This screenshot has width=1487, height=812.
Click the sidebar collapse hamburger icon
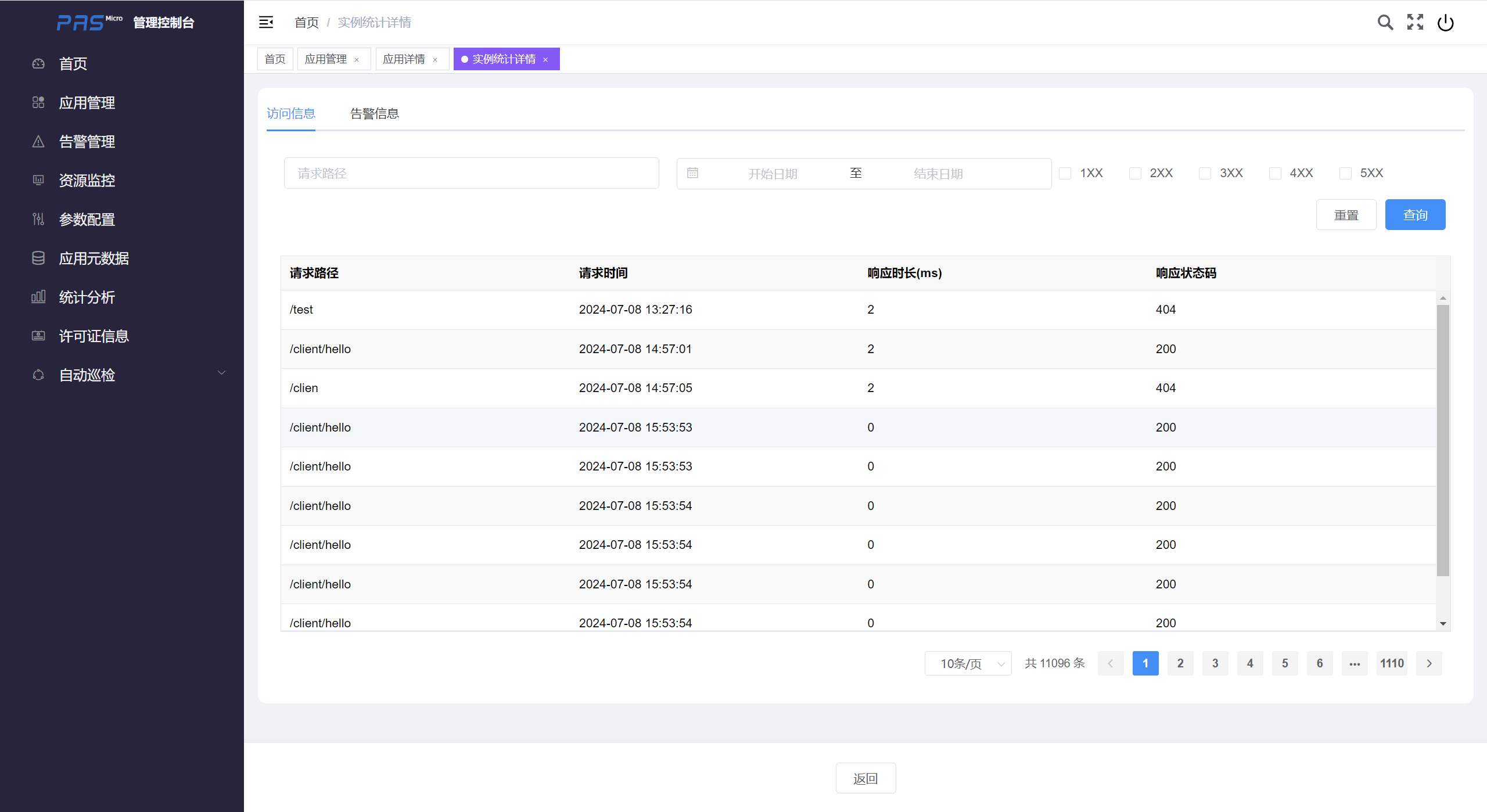tap(266, 22)
